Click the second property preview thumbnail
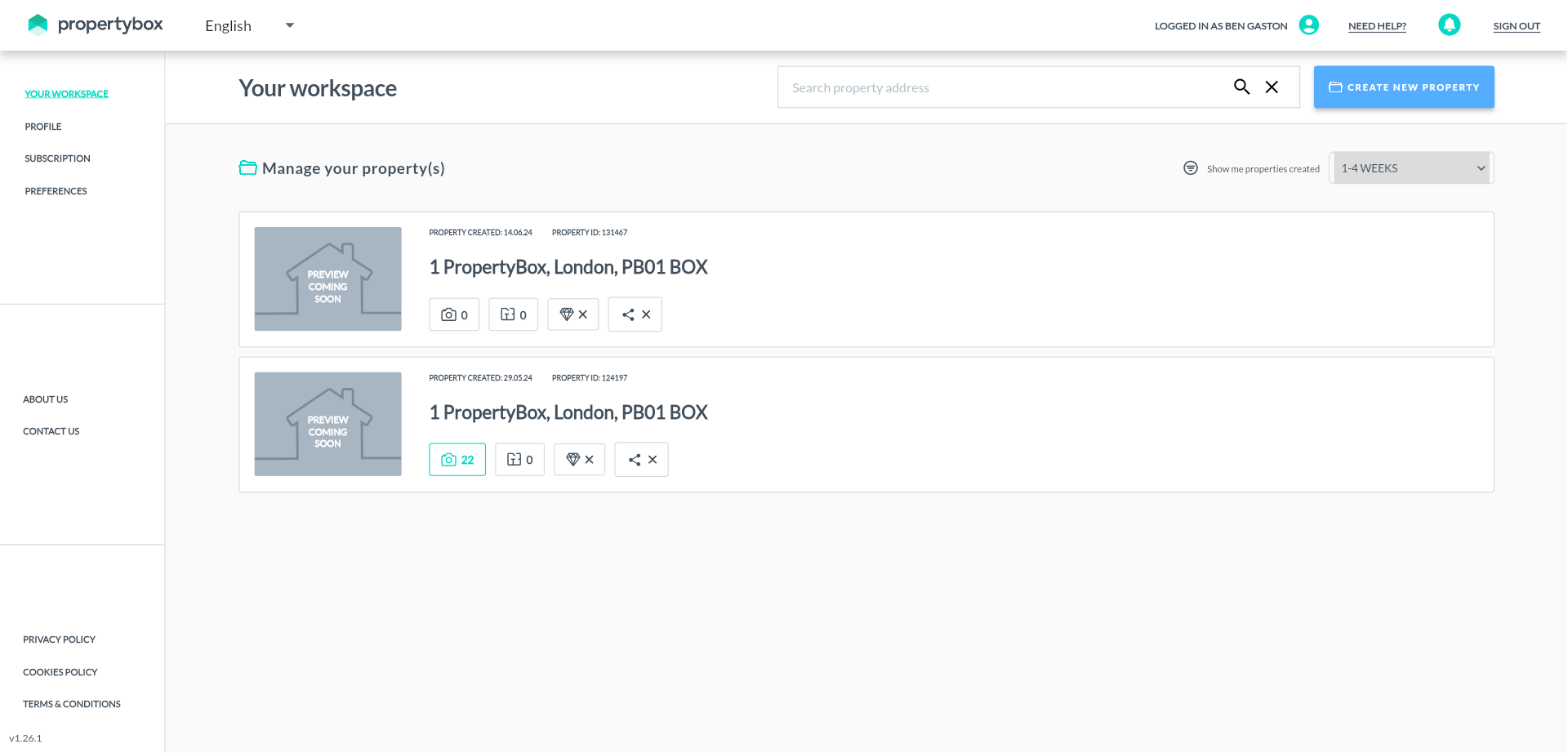 point(327,424)
